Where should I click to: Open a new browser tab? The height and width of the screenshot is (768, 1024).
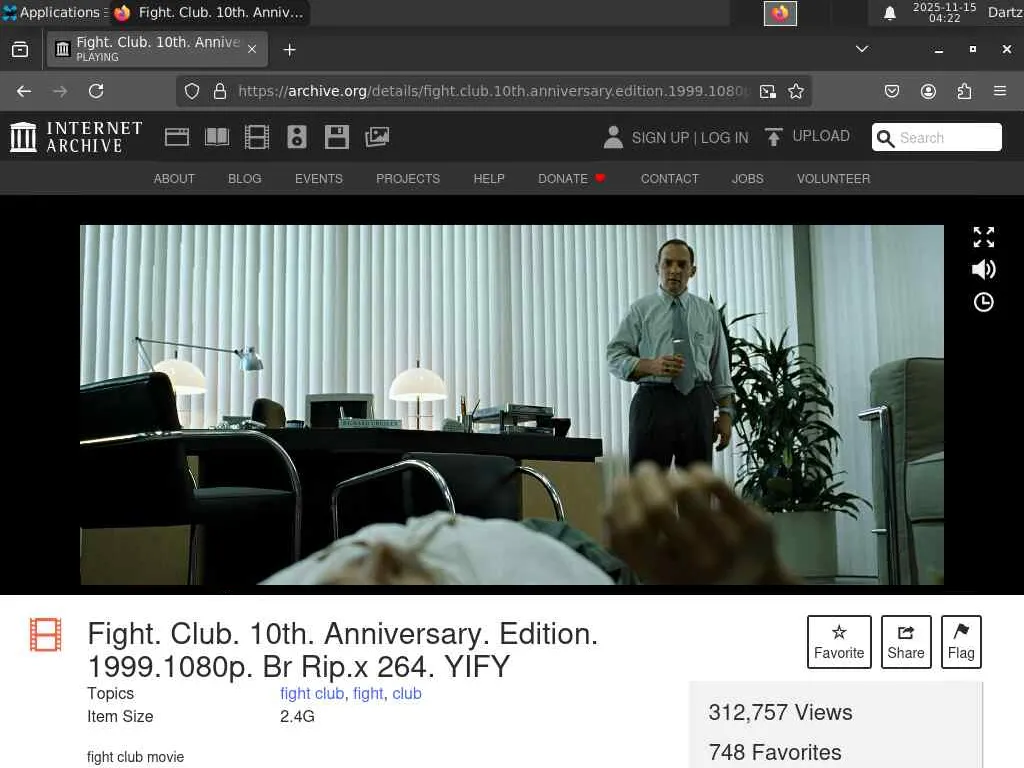click(x=289, y=50)
